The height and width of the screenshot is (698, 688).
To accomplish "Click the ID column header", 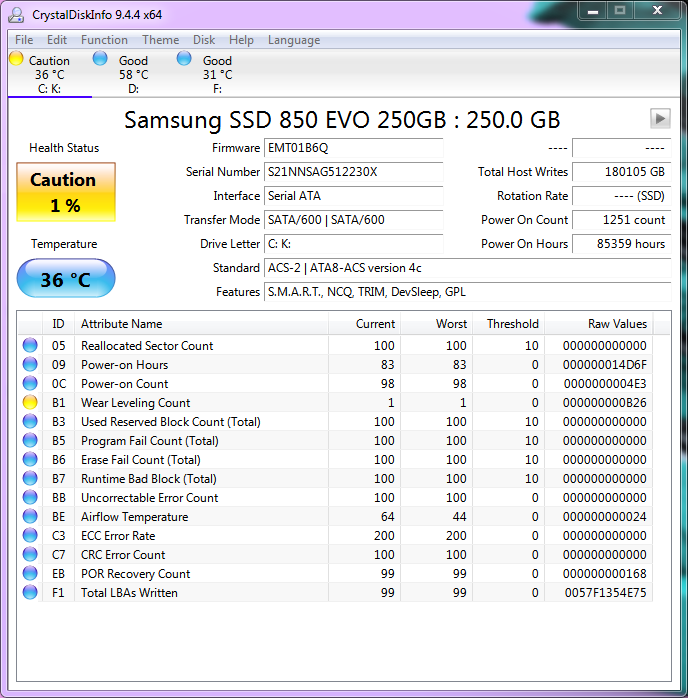I will 58,324.
